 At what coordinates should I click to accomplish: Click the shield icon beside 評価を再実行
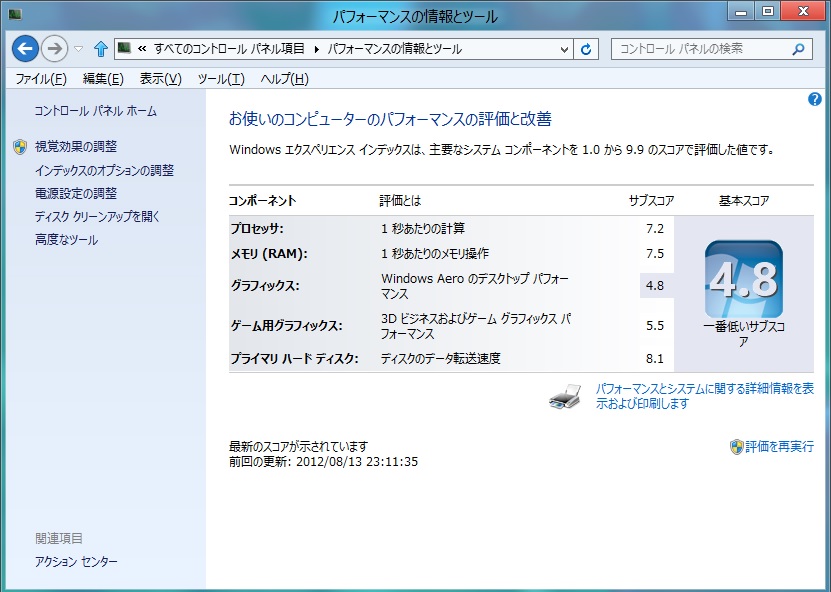point(736,447)
